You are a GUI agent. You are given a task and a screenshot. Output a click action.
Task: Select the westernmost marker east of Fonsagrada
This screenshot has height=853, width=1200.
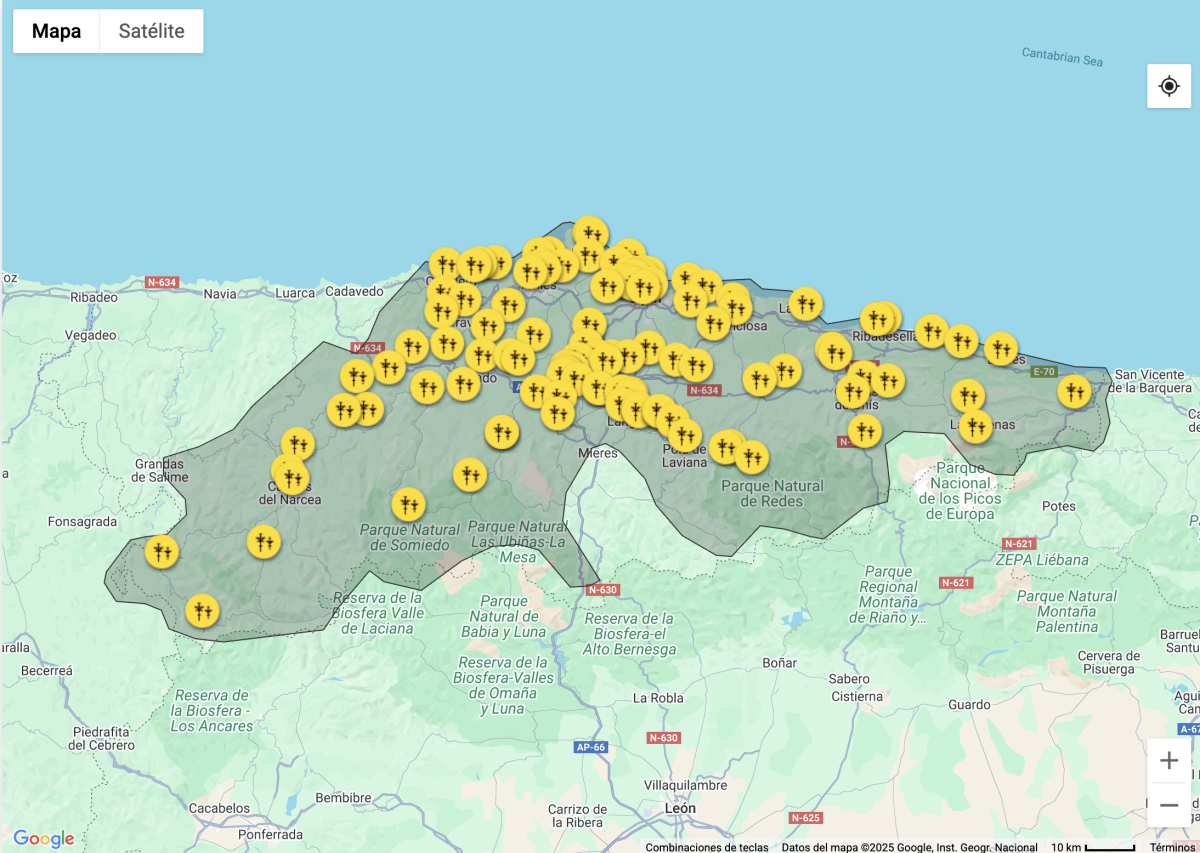161,550
